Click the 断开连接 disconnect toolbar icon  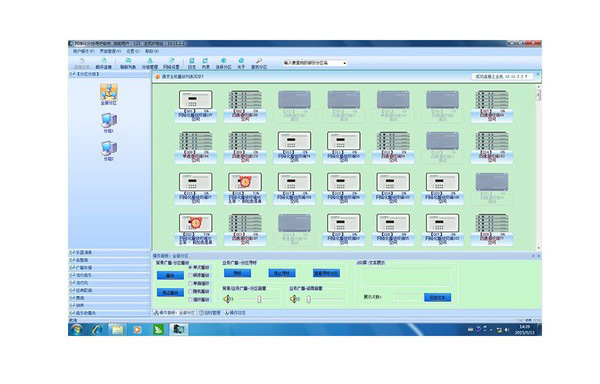pos(103,63)
